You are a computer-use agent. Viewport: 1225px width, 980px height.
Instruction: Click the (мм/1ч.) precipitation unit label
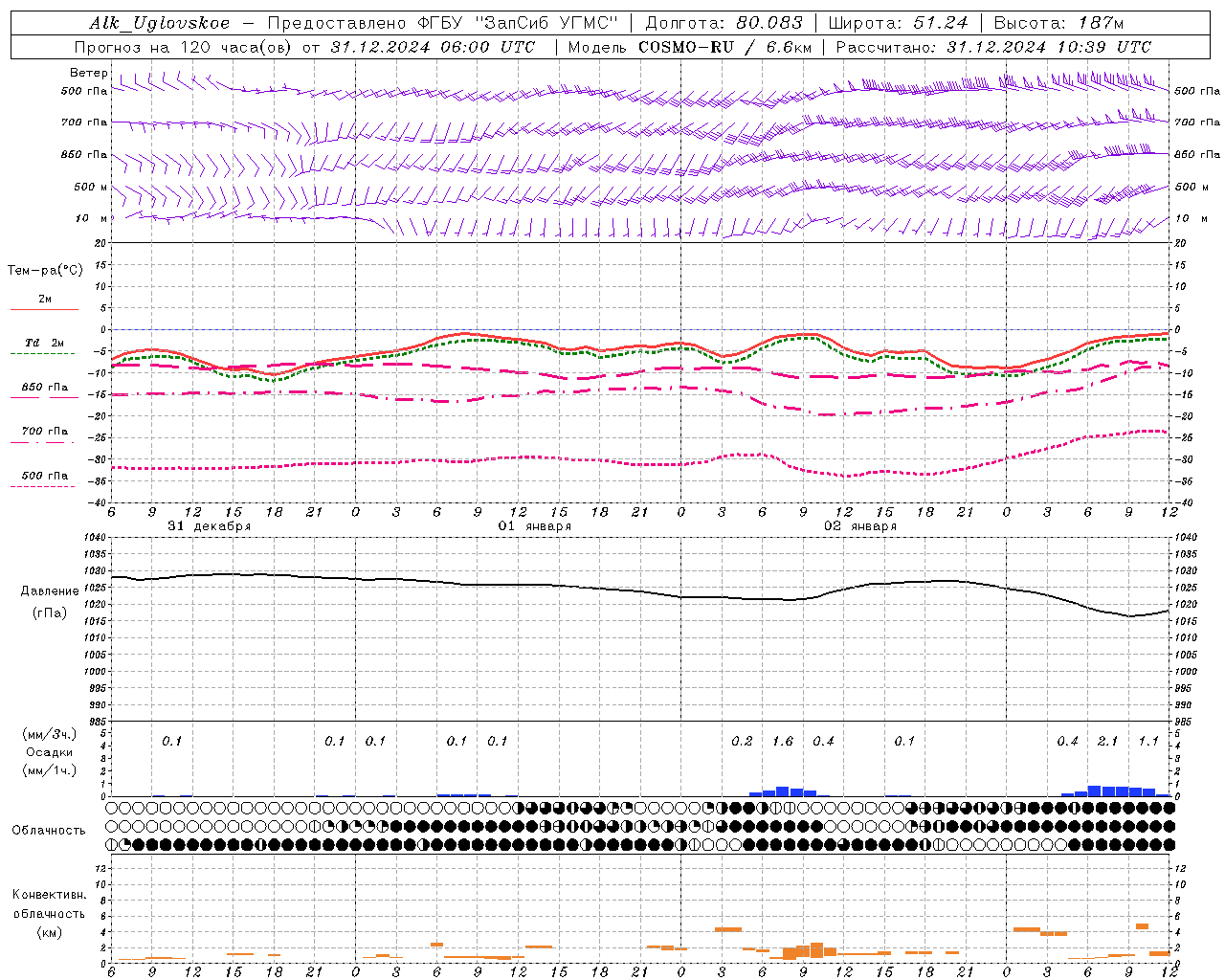click(x=50, y=770)
